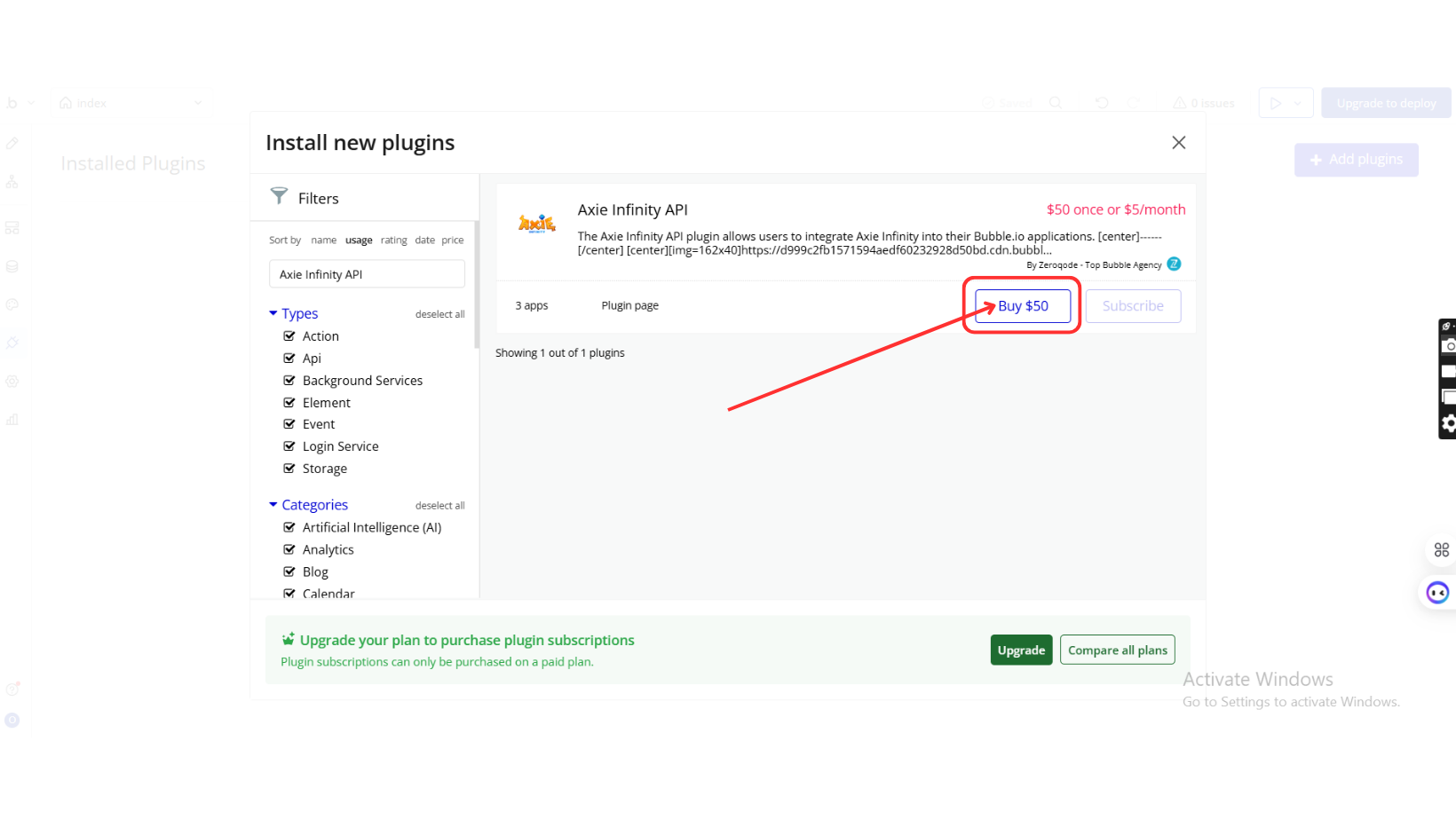Click the Axie Infinity API search field
Screen dimensions: 1456x820
point(367,274)
